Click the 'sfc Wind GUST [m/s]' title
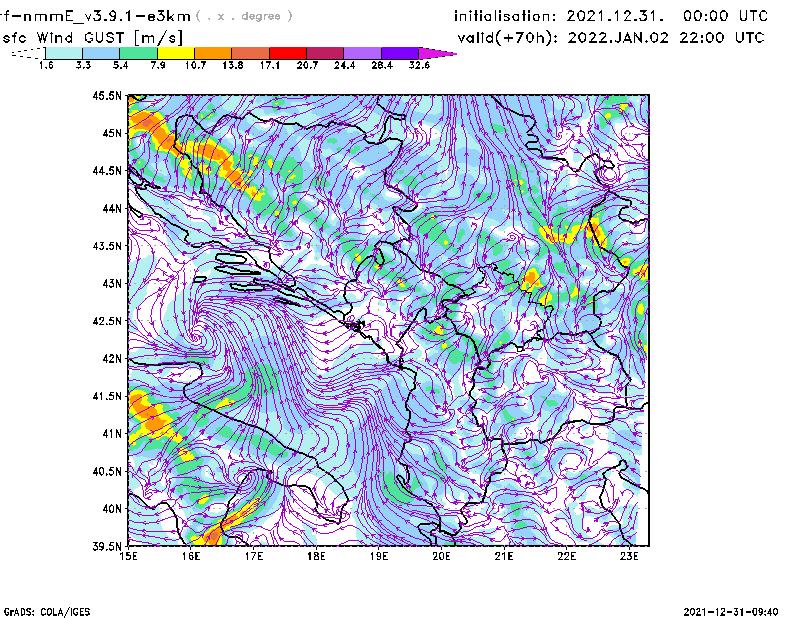This screenshot has height=618, width=800. 92,38
